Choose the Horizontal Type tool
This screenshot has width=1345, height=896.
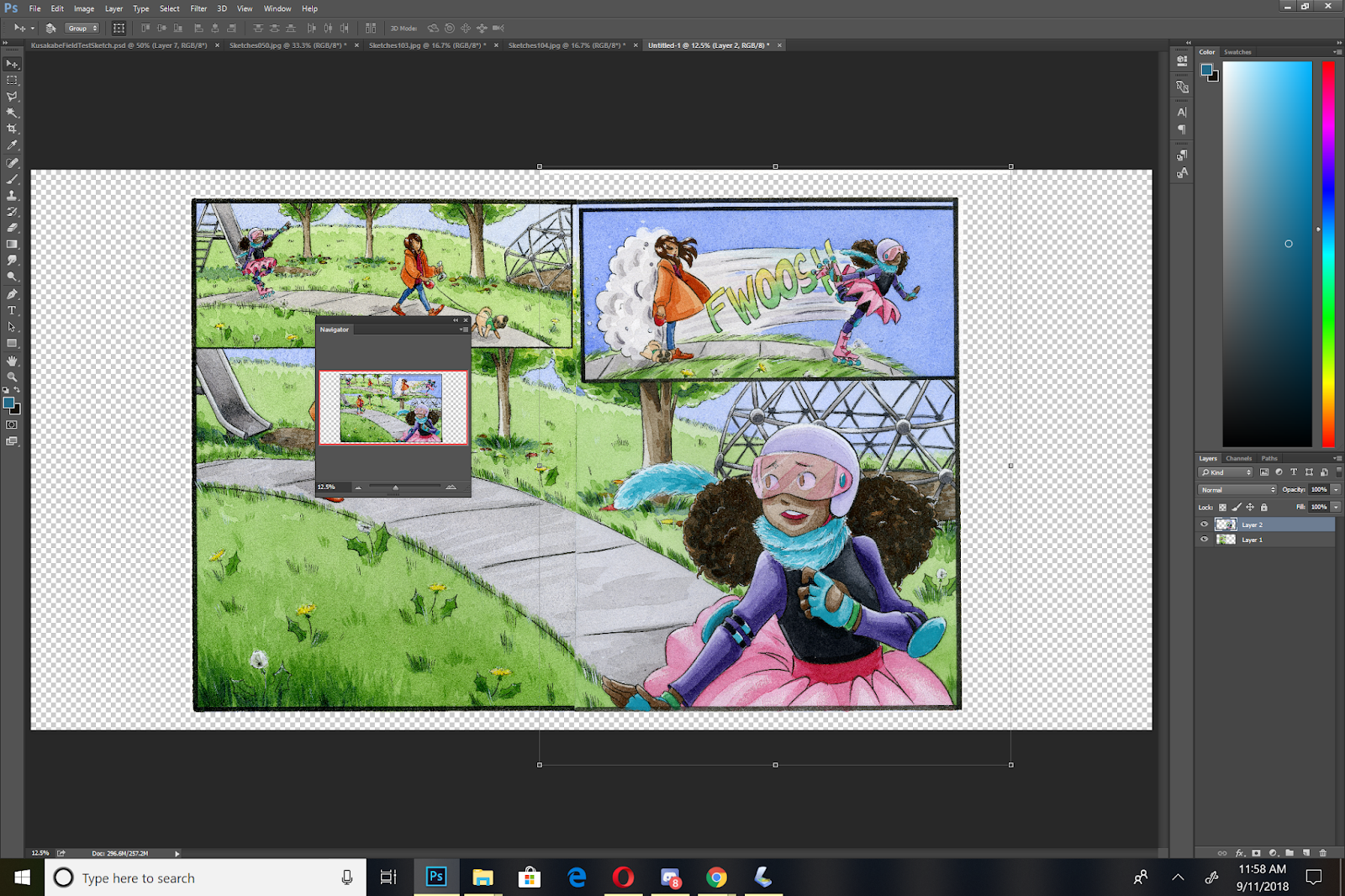click(x=12, y=310)
